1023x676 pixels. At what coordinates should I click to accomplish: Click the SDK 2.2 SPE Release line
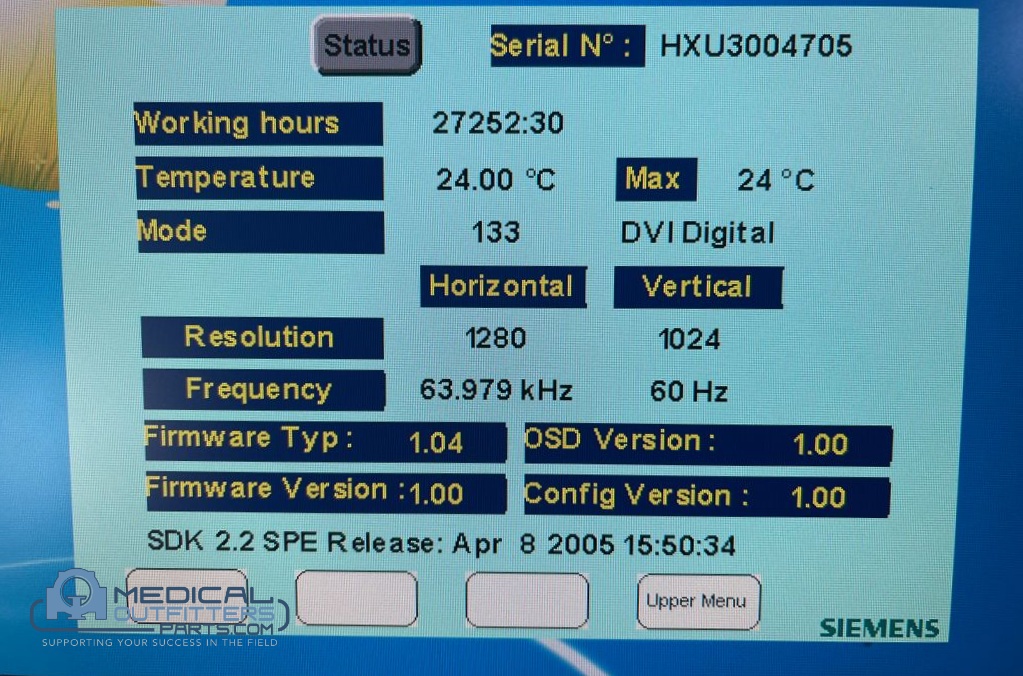(x=442, y=543)
